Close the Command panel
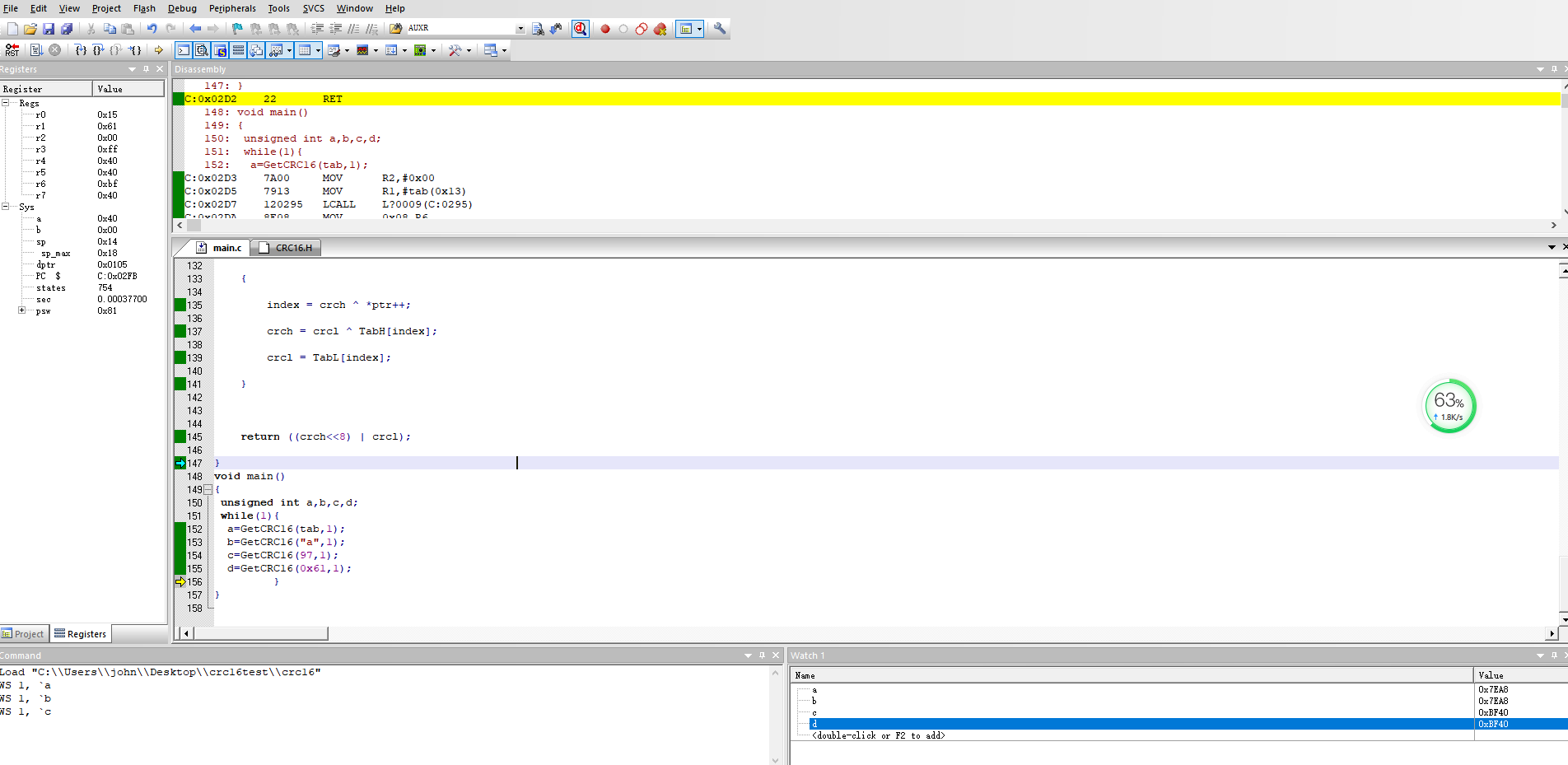The height and width of the screenshot is (765, 1568). (x=775, y=655)
